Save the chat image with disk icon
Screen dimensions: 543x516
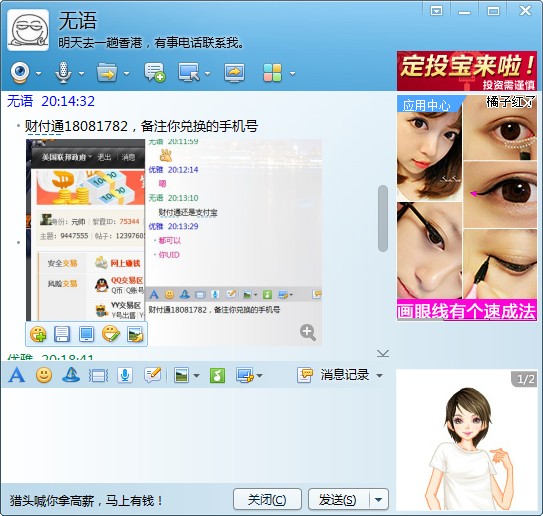[x=62, y=334]
